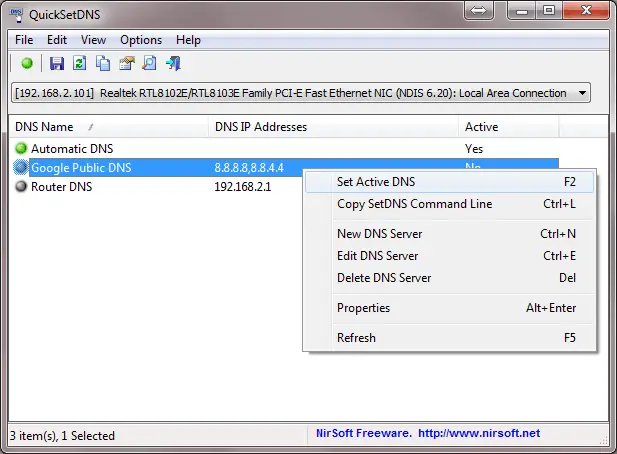617x454 pixels.
Task: Sort by DNS IP Addresses column header
Action: tap(333, 127)
